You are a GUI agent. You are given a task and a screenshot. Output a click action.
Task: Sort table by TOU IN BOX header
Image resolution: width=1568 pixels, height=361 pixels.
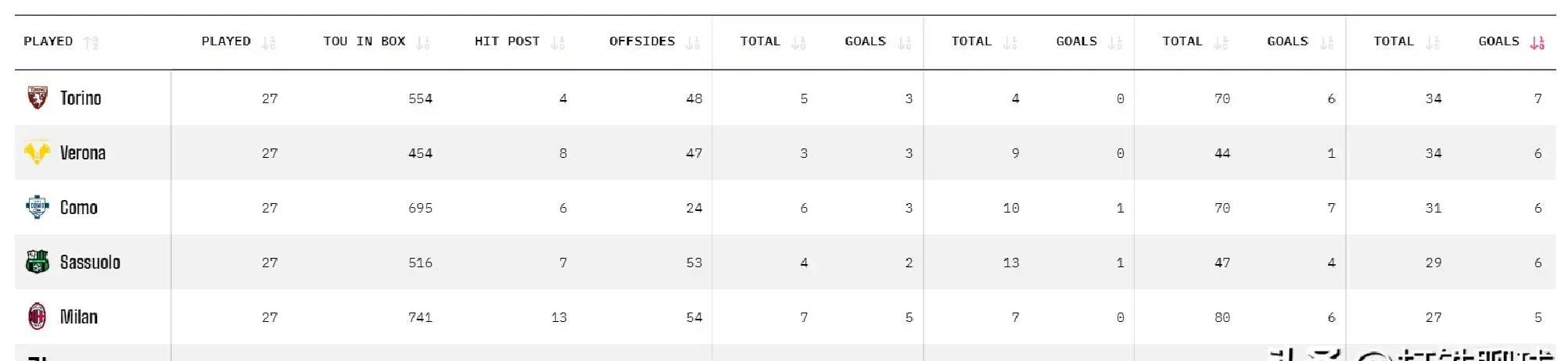tap(364, 41)
